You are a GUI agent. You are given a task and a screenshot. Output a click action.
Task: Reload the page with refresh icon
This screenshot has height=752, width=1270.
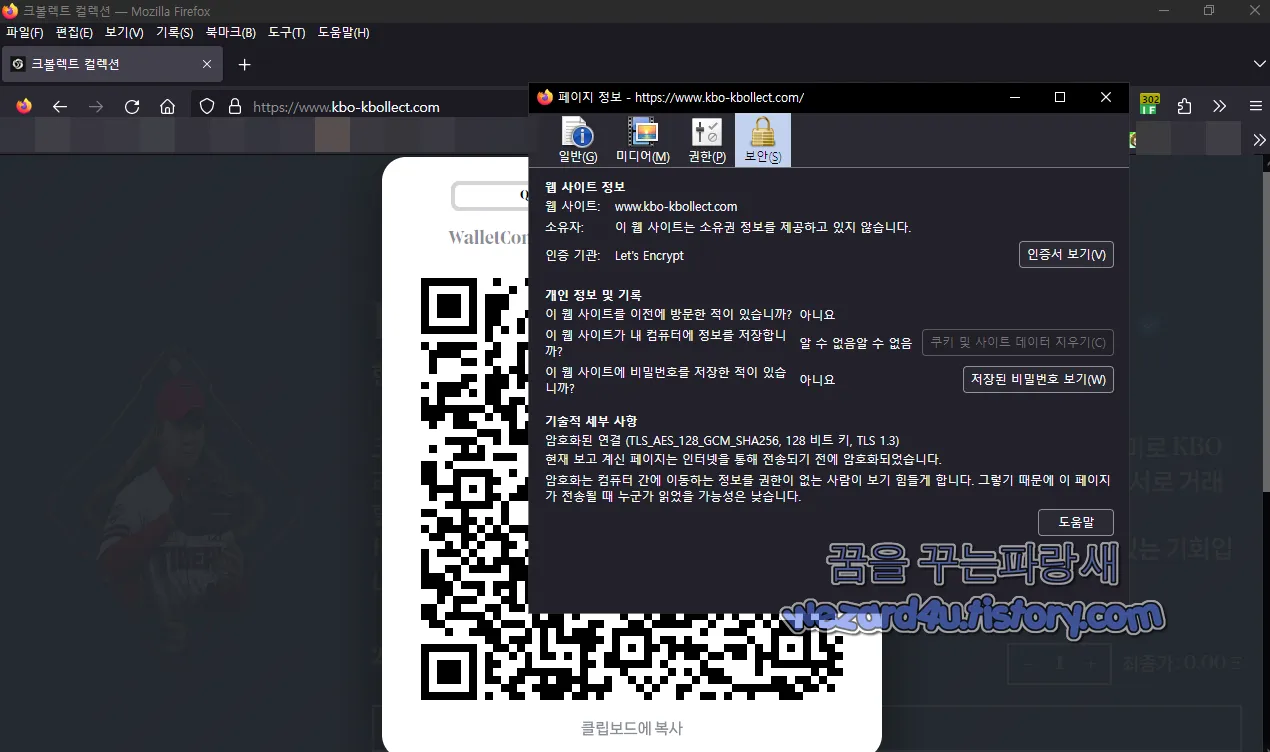(132, 107)
